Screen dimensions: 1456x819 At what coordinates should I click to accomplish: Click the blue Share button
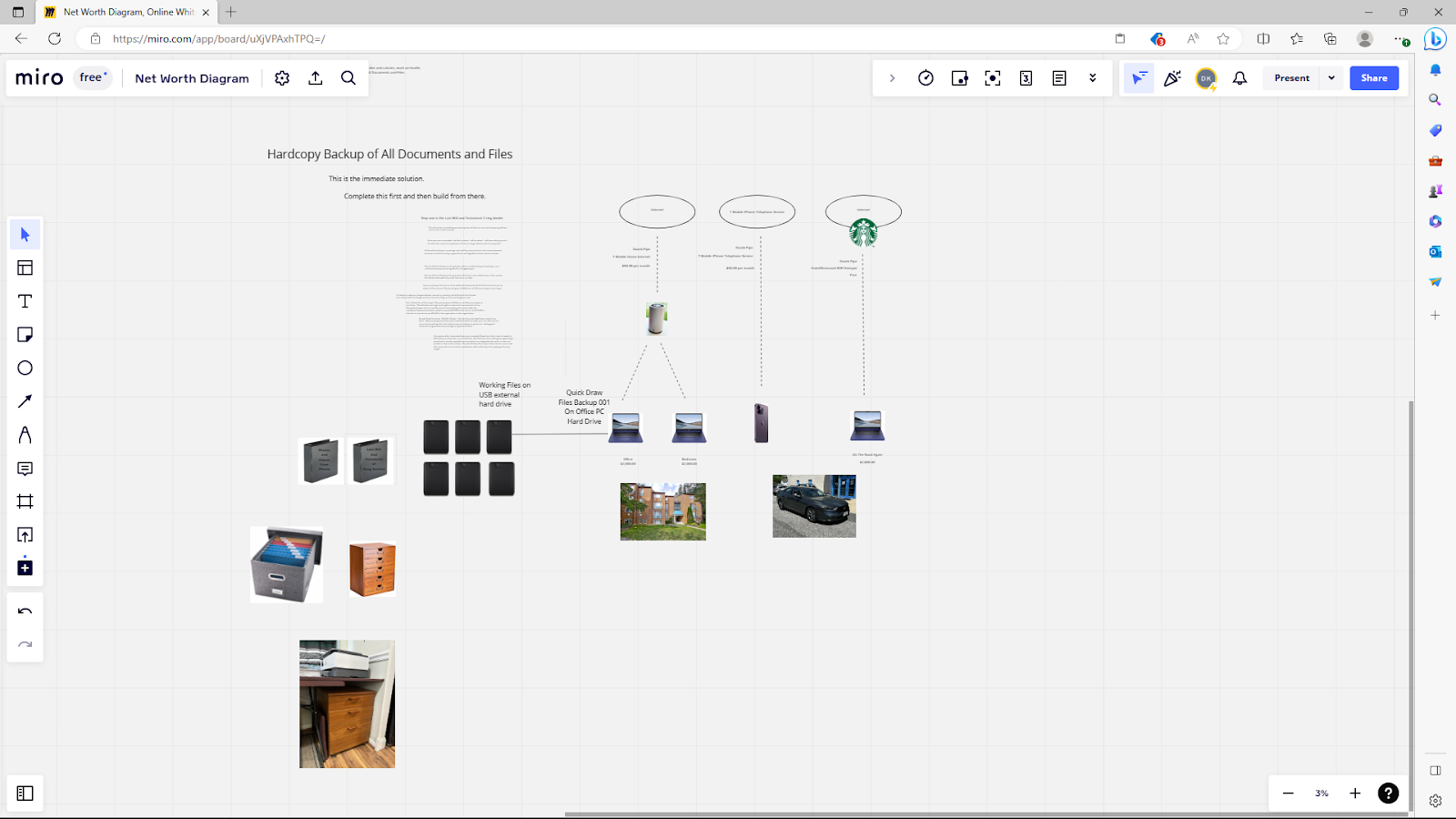click(x=1374, y=78)
